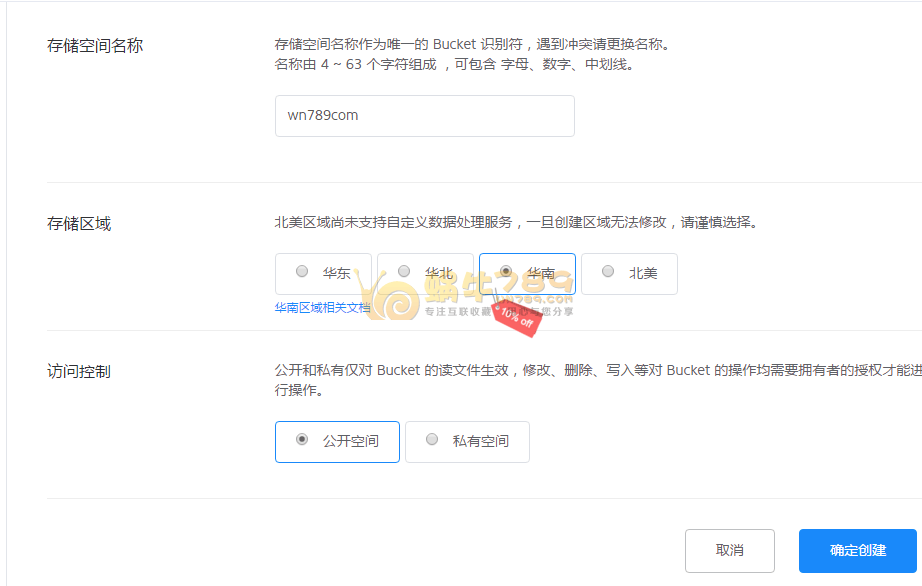Set access control to 公开空间
Image resolution: width=922 pixels, height=586 pixels.
pyautogui.click(x=337, y=441)
